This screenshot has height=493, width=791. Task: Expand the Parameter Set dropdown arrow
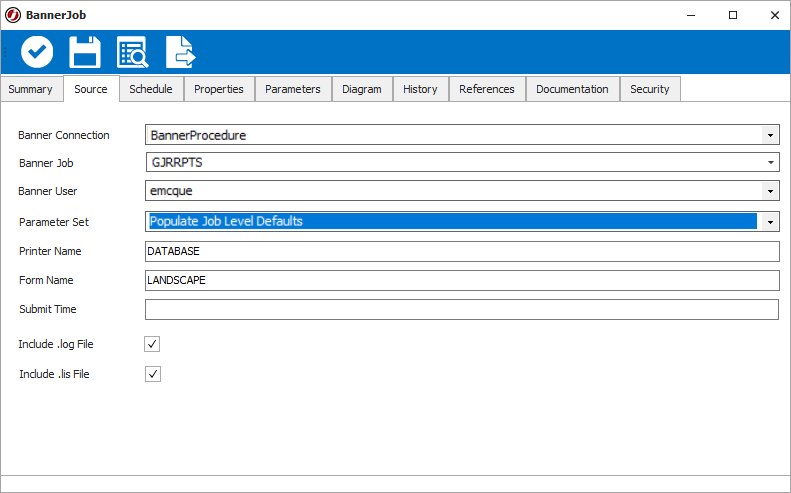point(770,222)
